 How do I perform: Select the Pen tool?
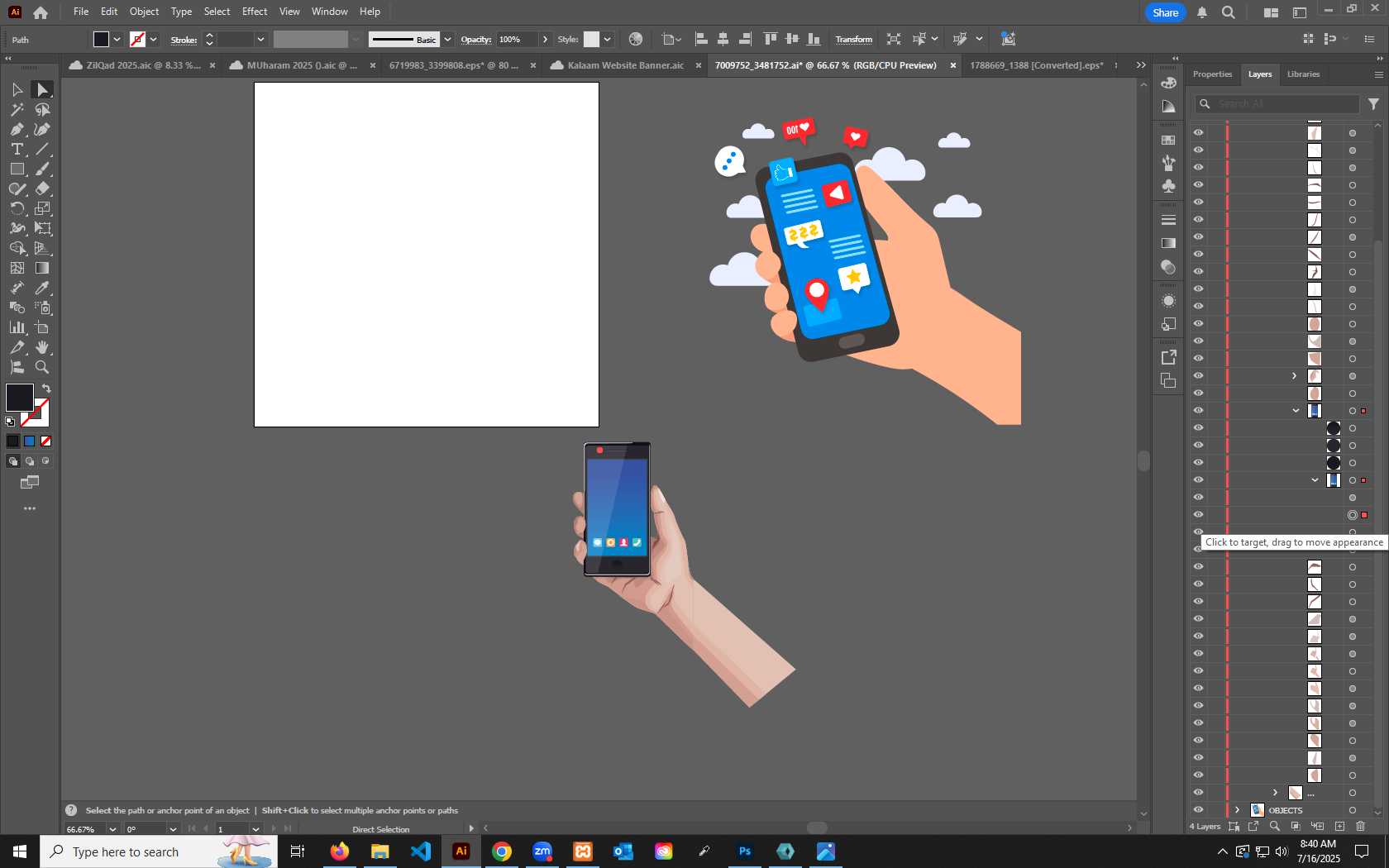pyautogui.click(x=17, y=129)
